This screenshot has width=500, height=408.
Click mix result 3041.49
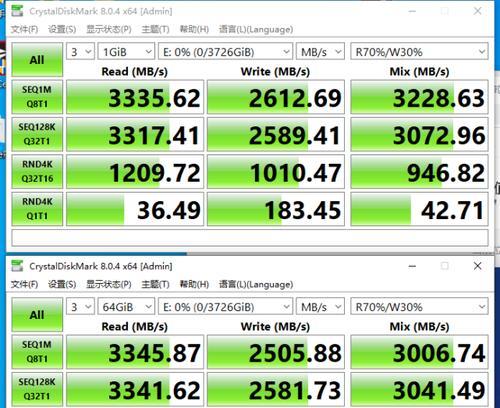coord(419,389)
